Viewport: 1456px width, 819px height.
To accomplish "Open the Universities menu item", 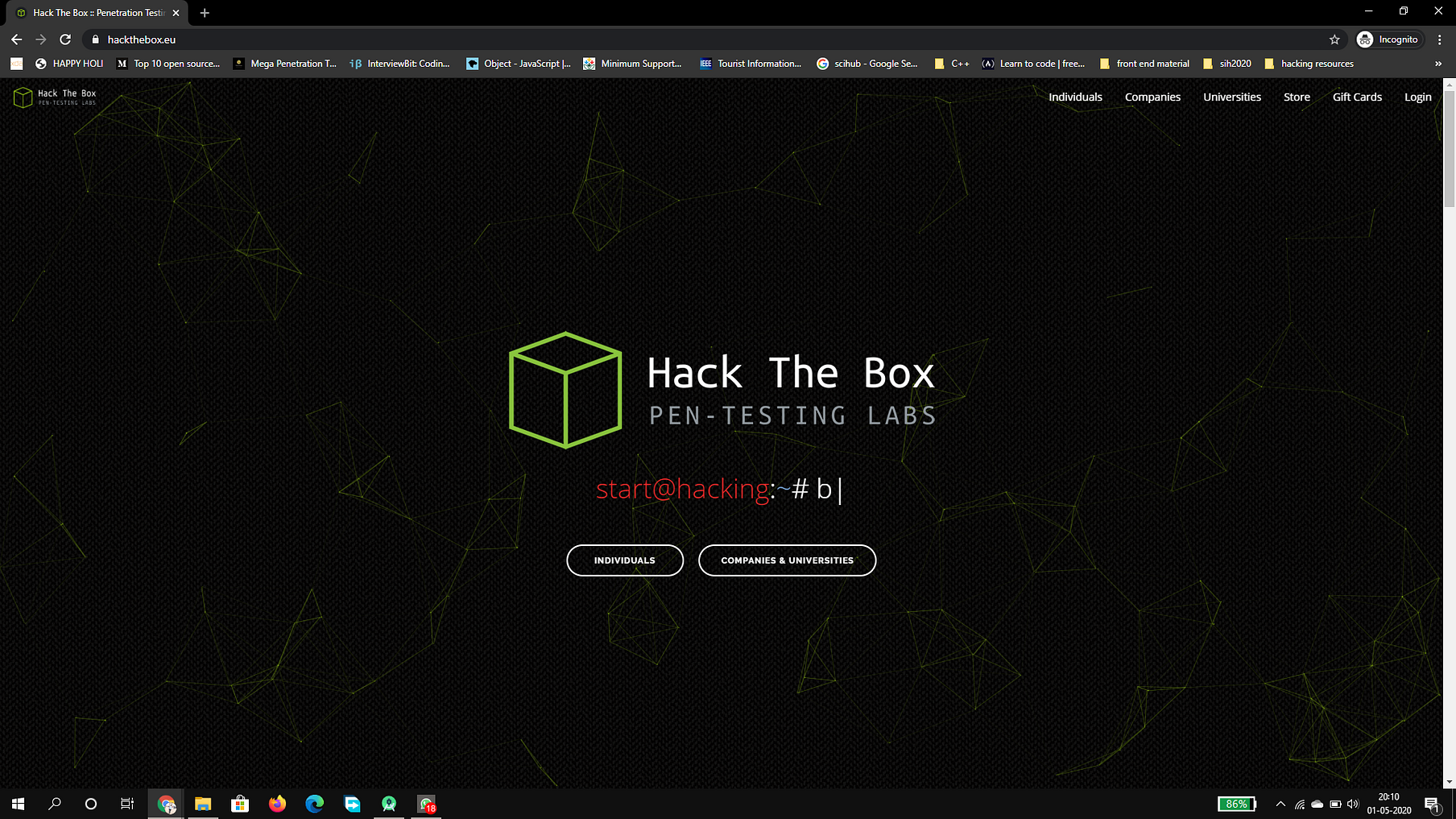I will (x=1231, y=97).
